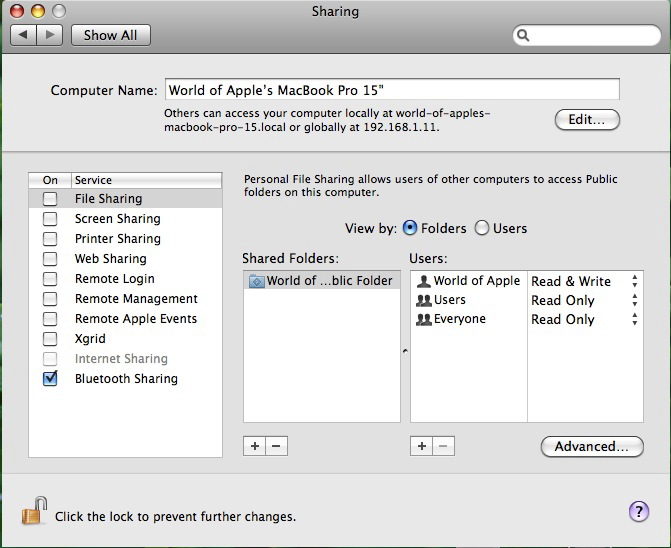
Task: Enable the Xgrid checkbox
Action: tap(50, 339)
